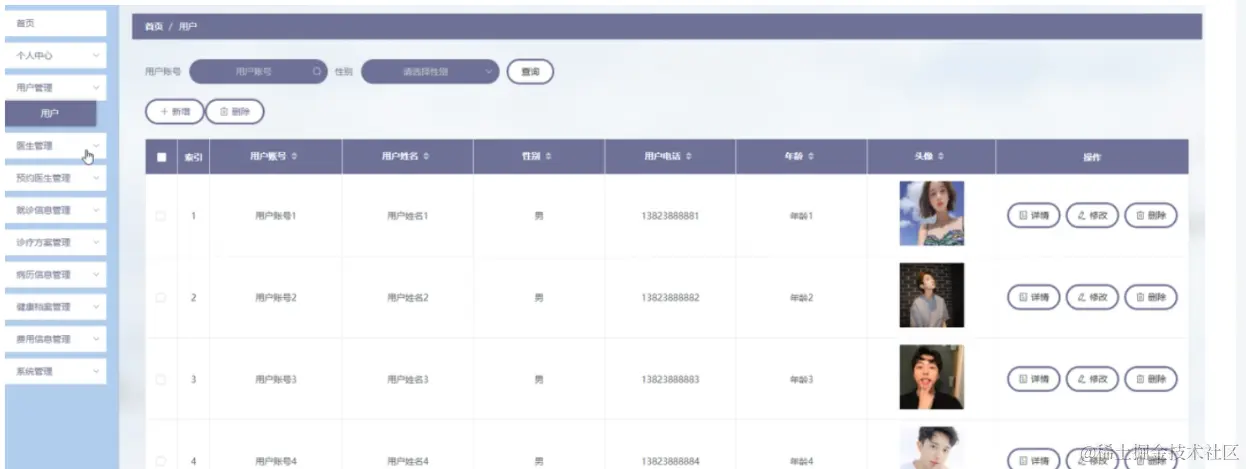Check the checkbox for row 用户账号3
This screenshot has height=469, width=1246.
161,380
